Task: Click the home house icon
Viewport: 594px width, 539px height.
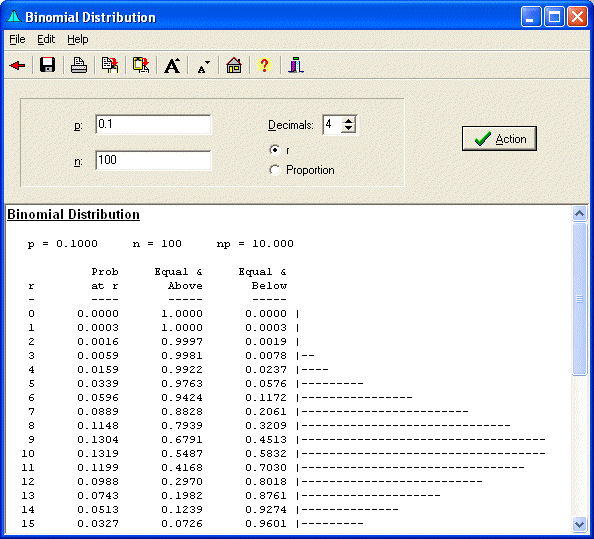Action: click(x=234, y=65)
